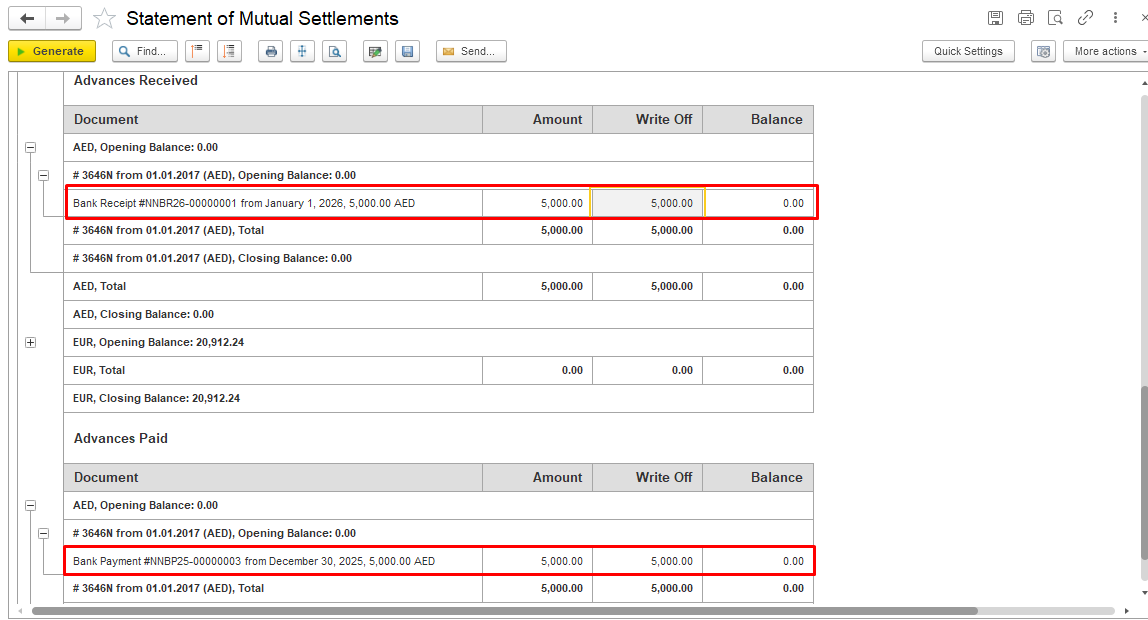The height and width of the screenshot is (620, 1148).
Task: Select the 'Advances Paid' section heading
Action: coord(121,438)
